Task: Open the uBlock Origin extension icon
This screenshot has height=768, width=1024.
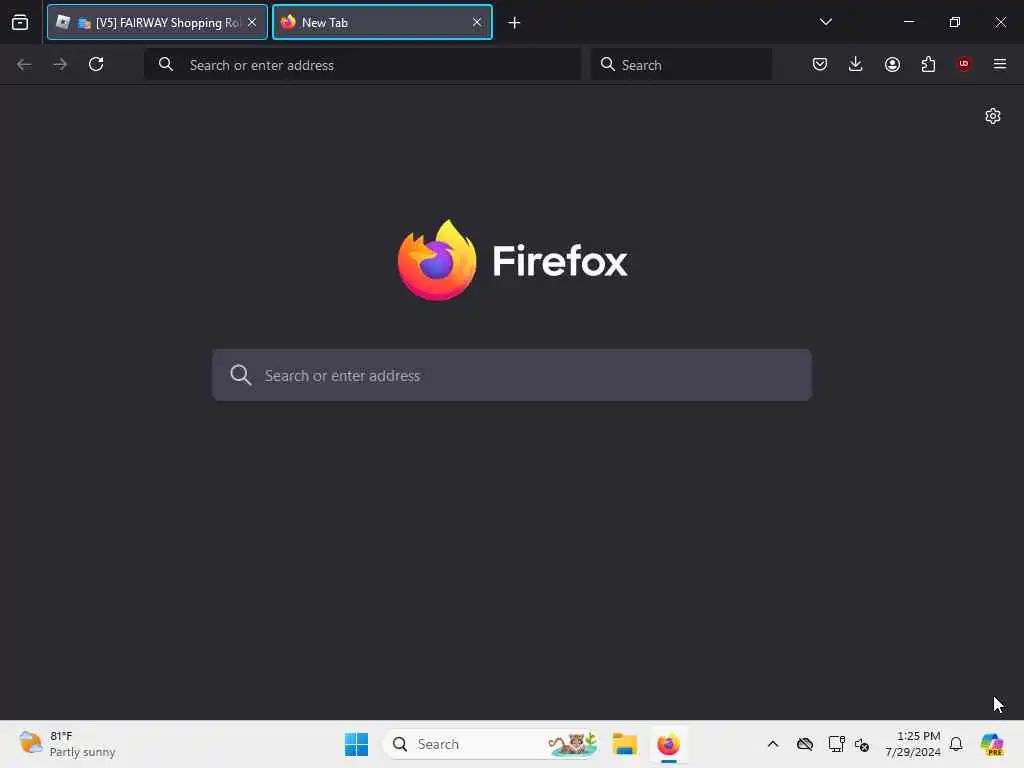Action: point(963,64)
